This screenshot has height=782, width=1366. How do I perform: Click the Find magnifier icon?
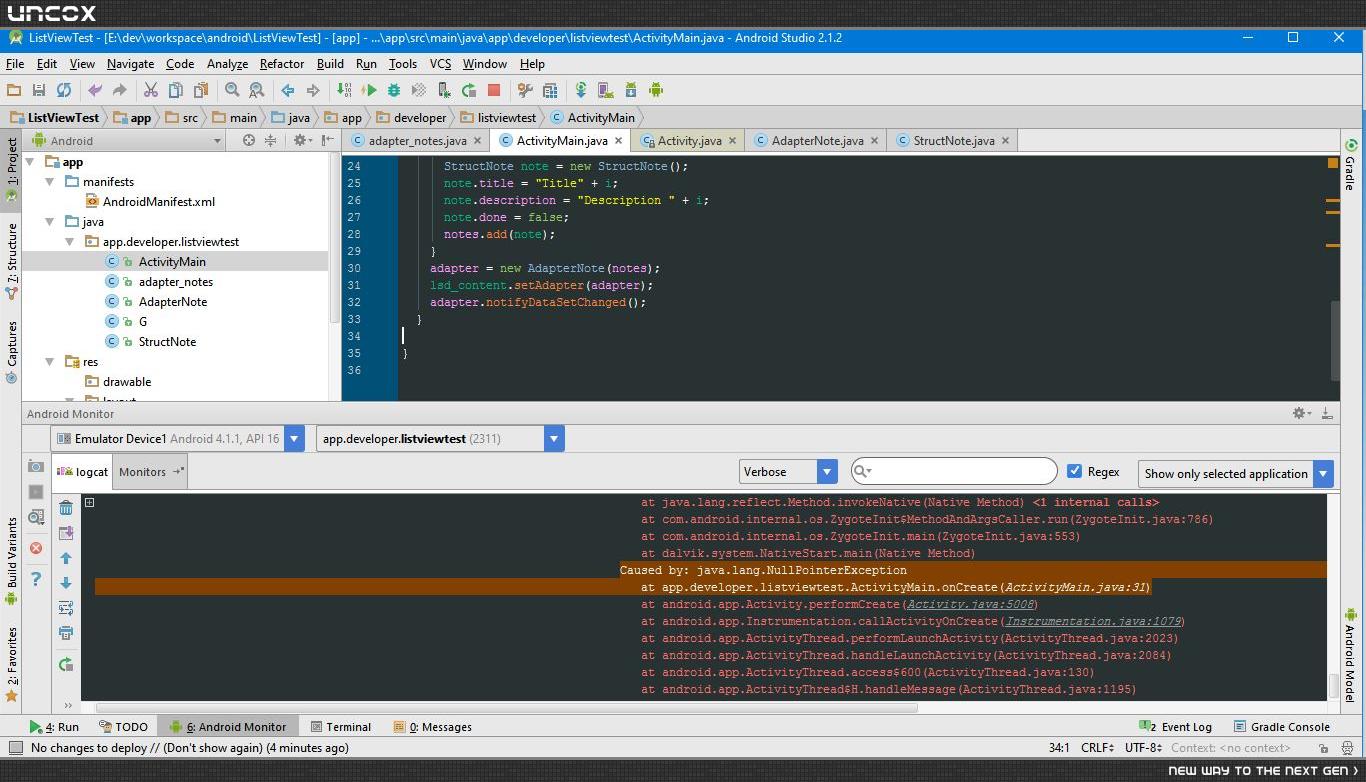click(x=232, y=90)
